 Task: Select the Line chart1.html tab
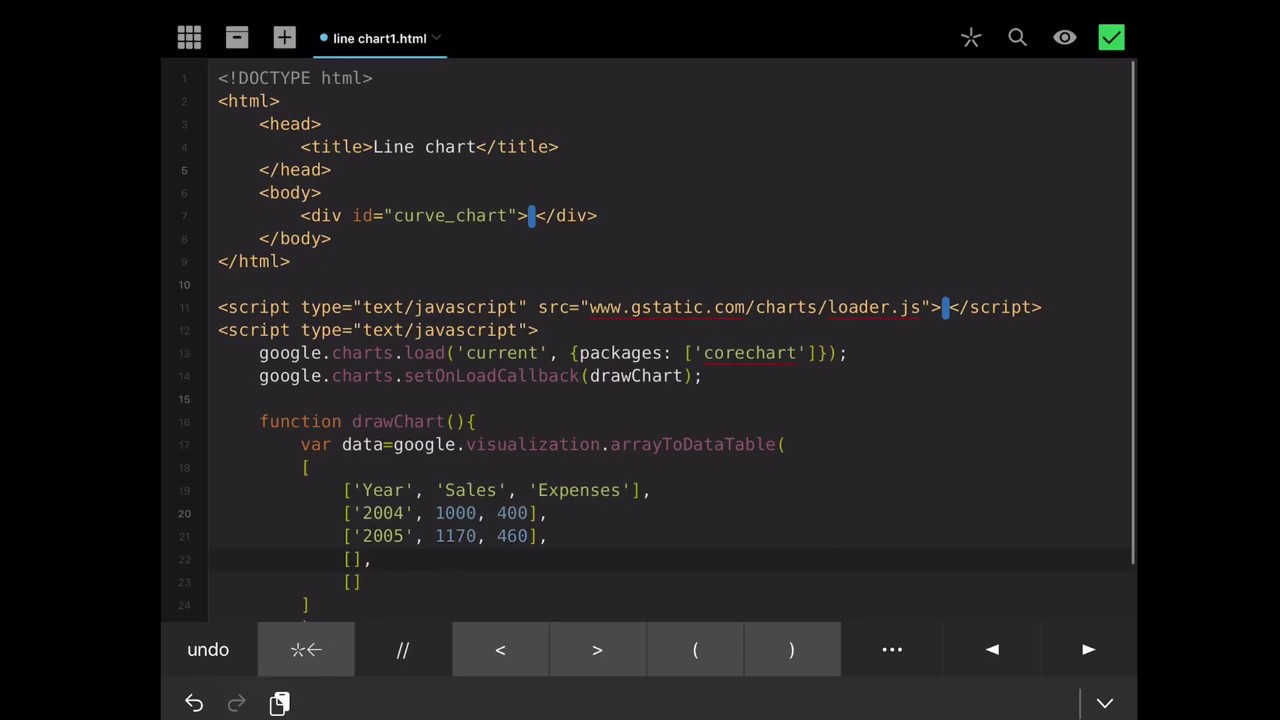[x=380, y=38]
